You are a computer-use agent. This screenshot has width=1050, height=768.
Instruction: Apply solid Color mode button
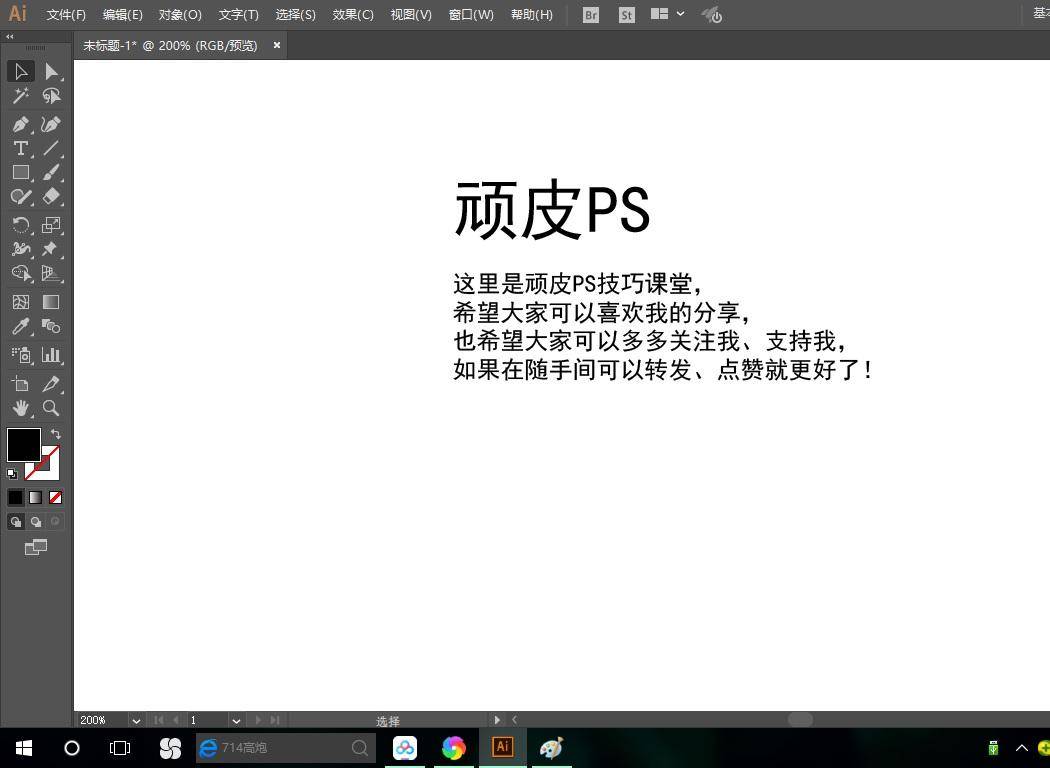(x=15, y=497)
